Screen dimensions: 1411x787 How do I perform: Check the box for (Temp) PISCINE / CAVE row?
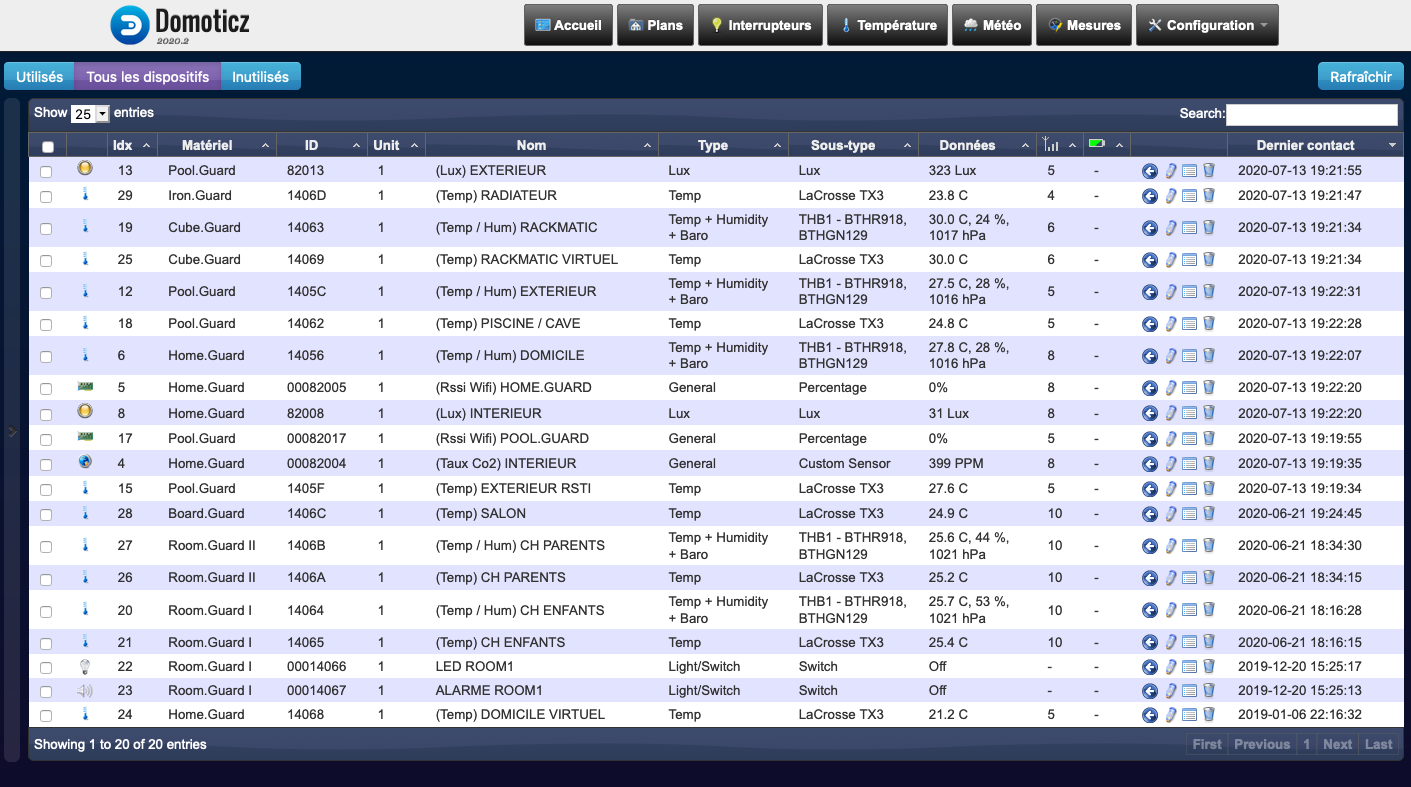point(46,325)
